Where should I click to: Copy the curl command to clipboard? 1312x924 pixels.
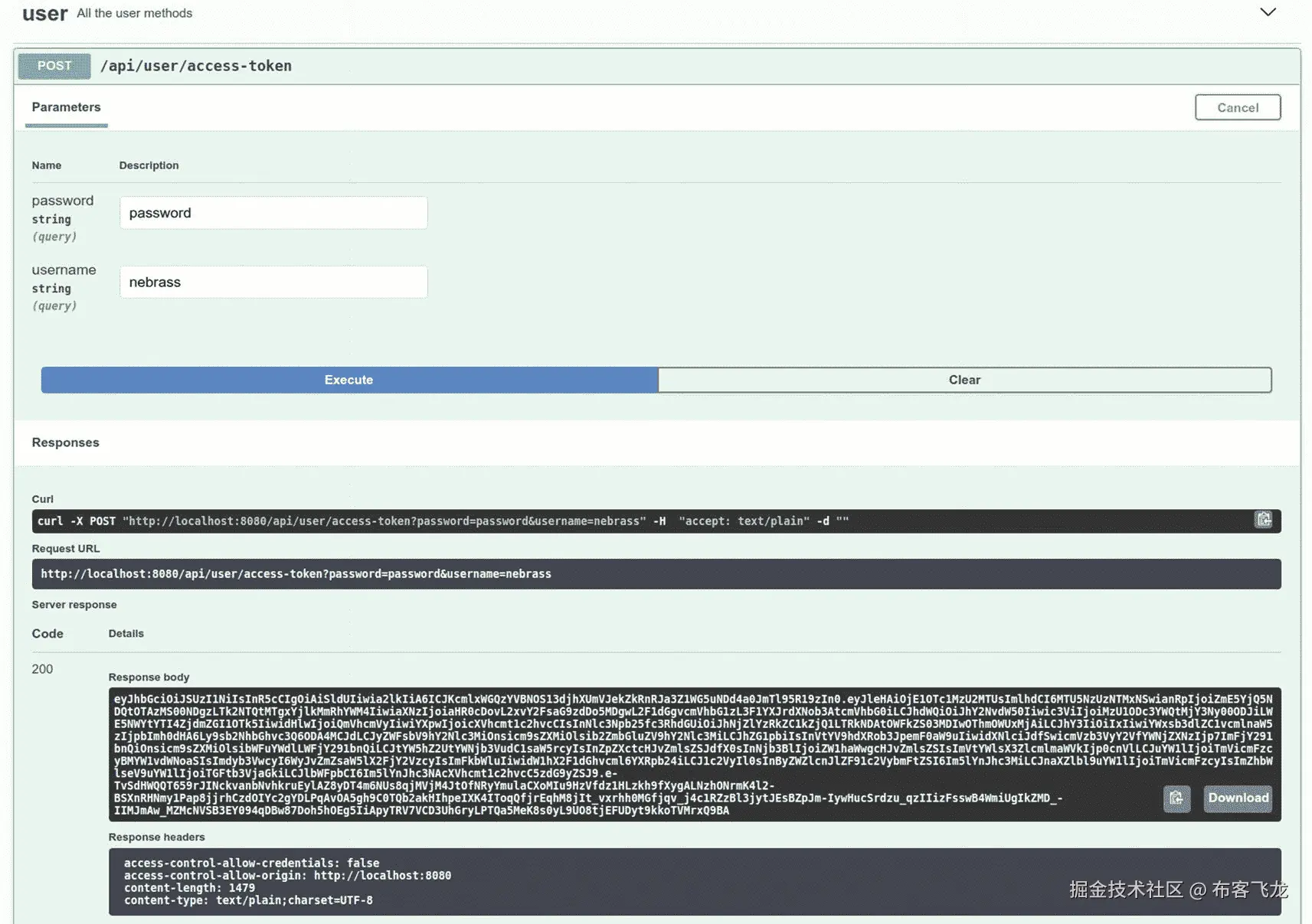coord(1263,520)
